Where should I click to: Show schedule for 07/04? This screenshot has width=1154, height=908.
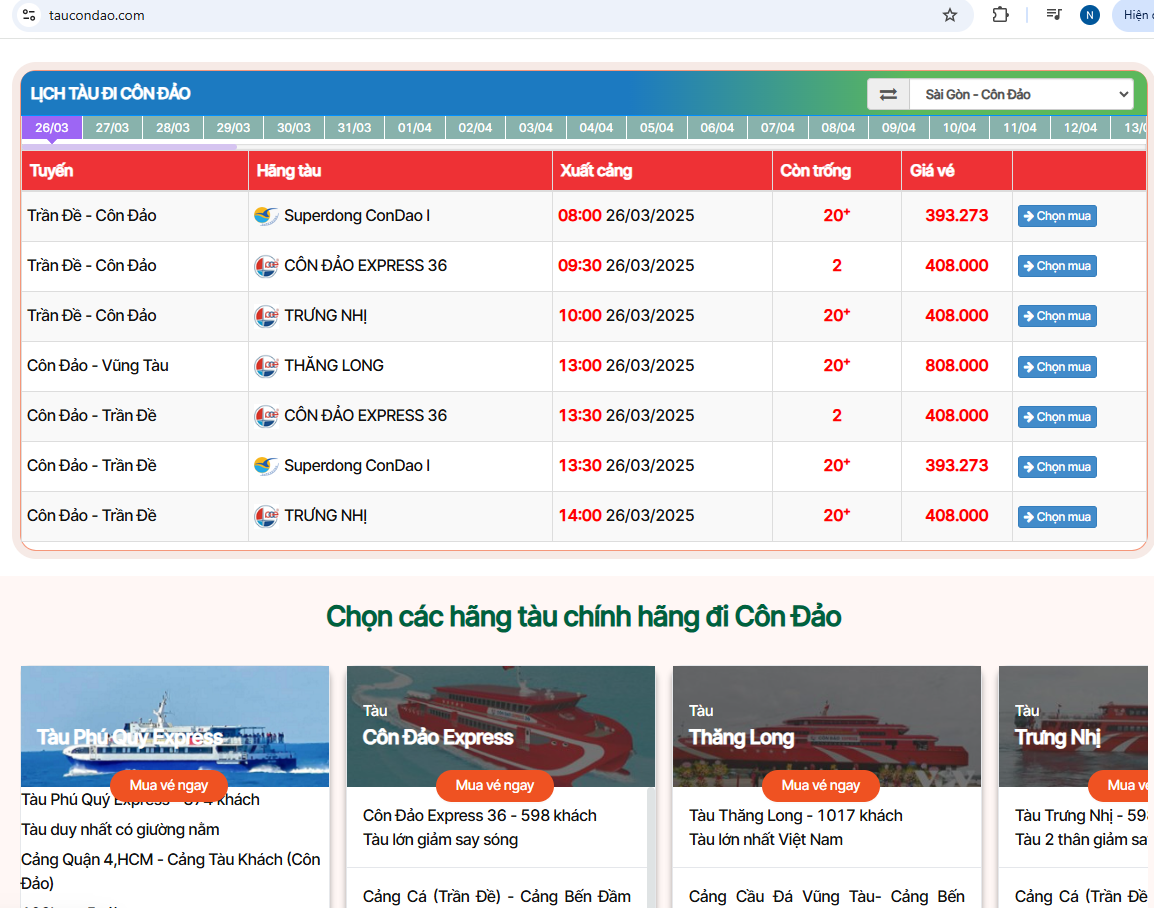778,127
